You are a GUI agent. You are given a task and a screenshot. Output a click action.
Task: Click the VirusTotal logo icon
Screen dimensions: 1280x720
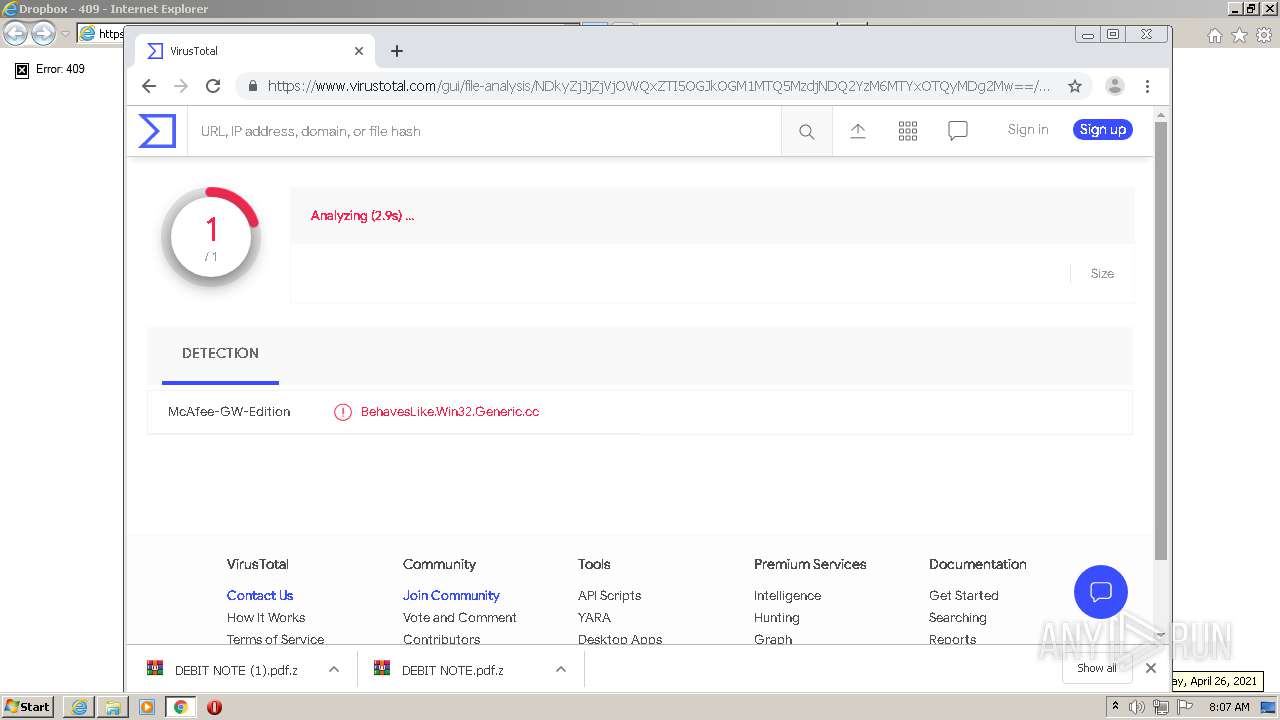[x=157, y=131]
